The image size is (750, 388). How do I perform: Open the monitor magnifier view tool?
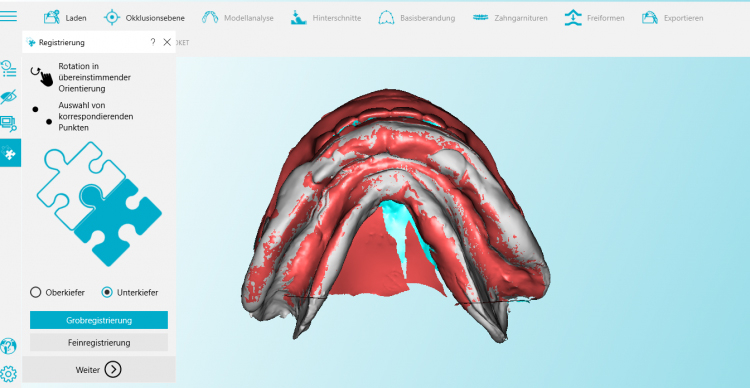click(9, 124)
